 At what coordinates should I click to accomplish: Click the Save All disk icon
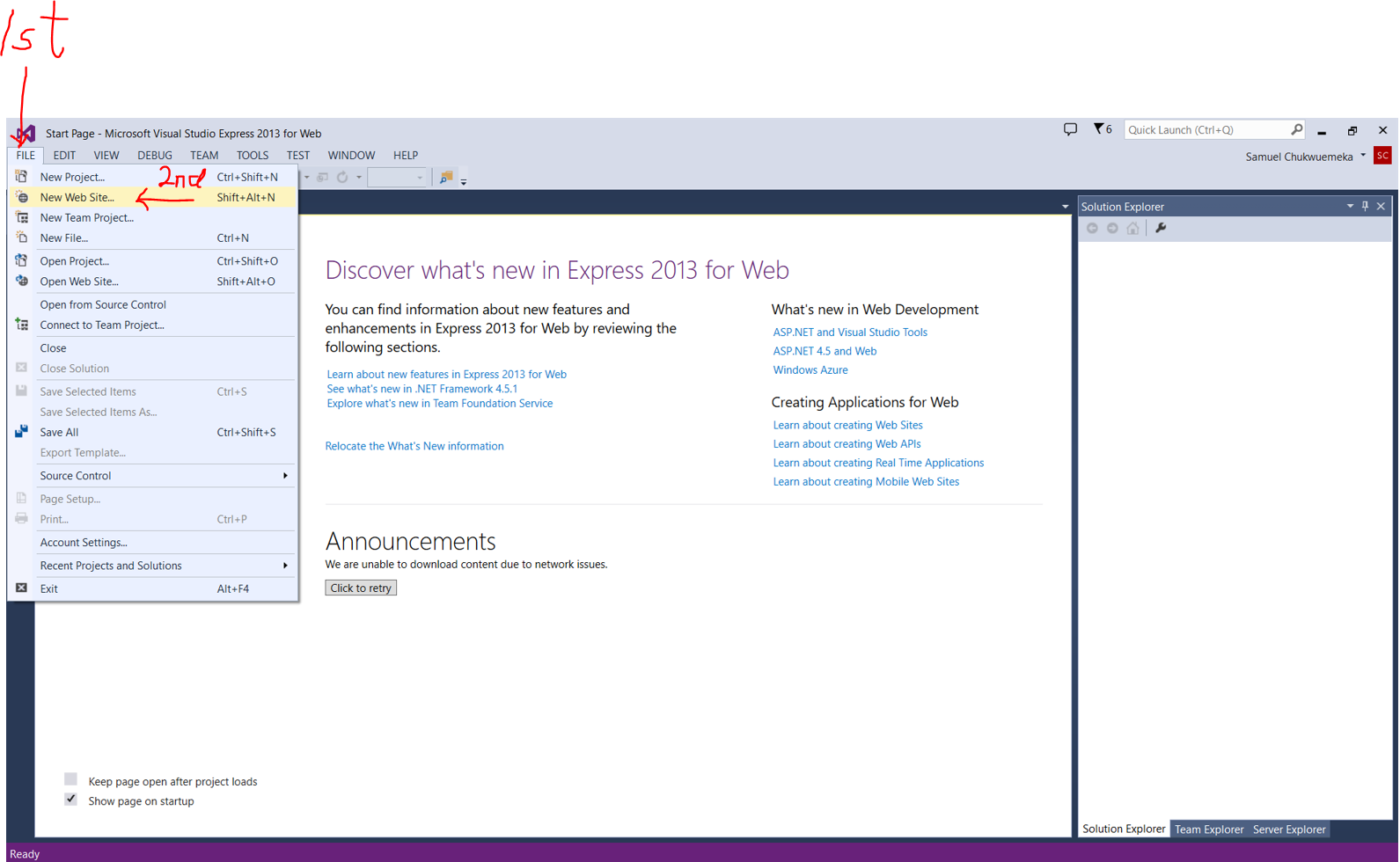[21, 432]
